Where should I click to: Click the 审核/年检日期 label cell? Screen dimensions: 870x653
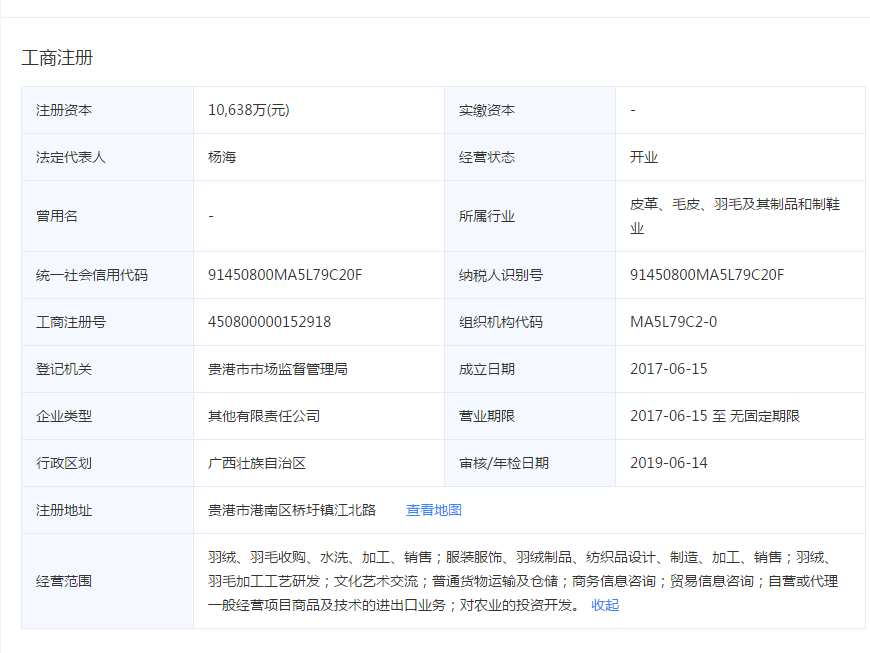pyautogui.click(x=530, y=463)
